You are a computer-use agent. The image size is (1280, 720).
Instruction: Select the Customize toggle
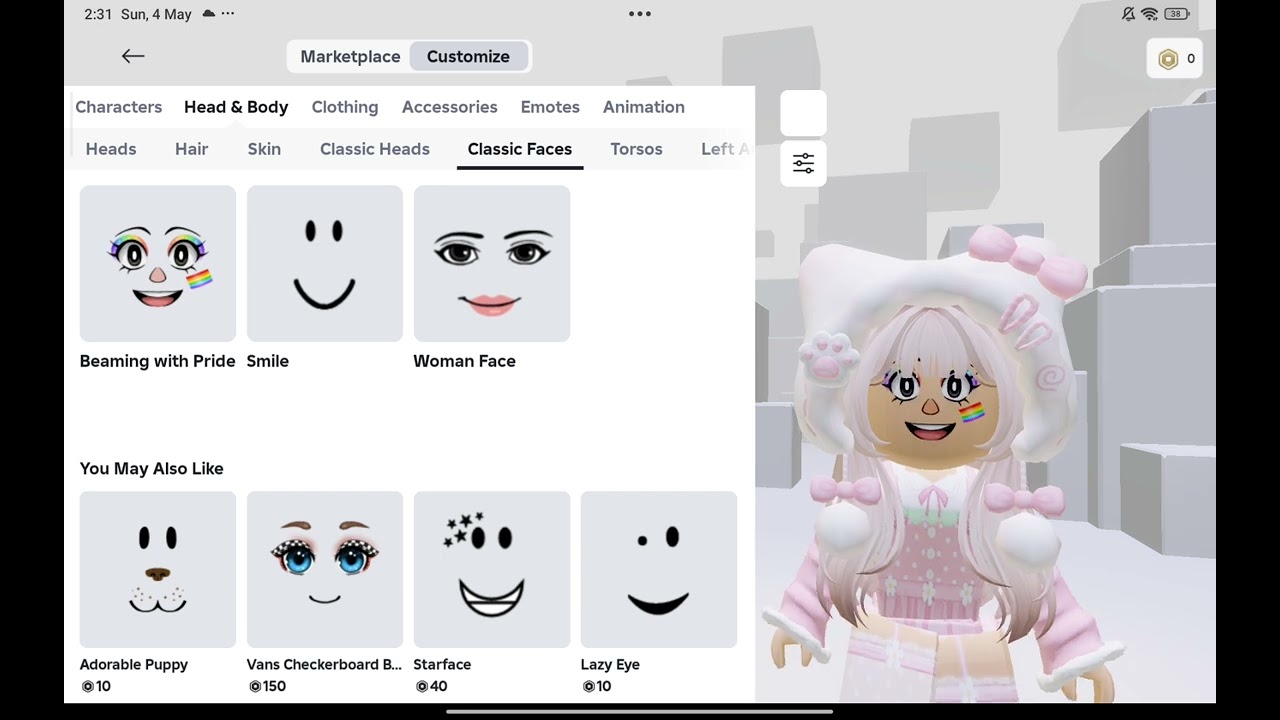click(x=468, y=57)
